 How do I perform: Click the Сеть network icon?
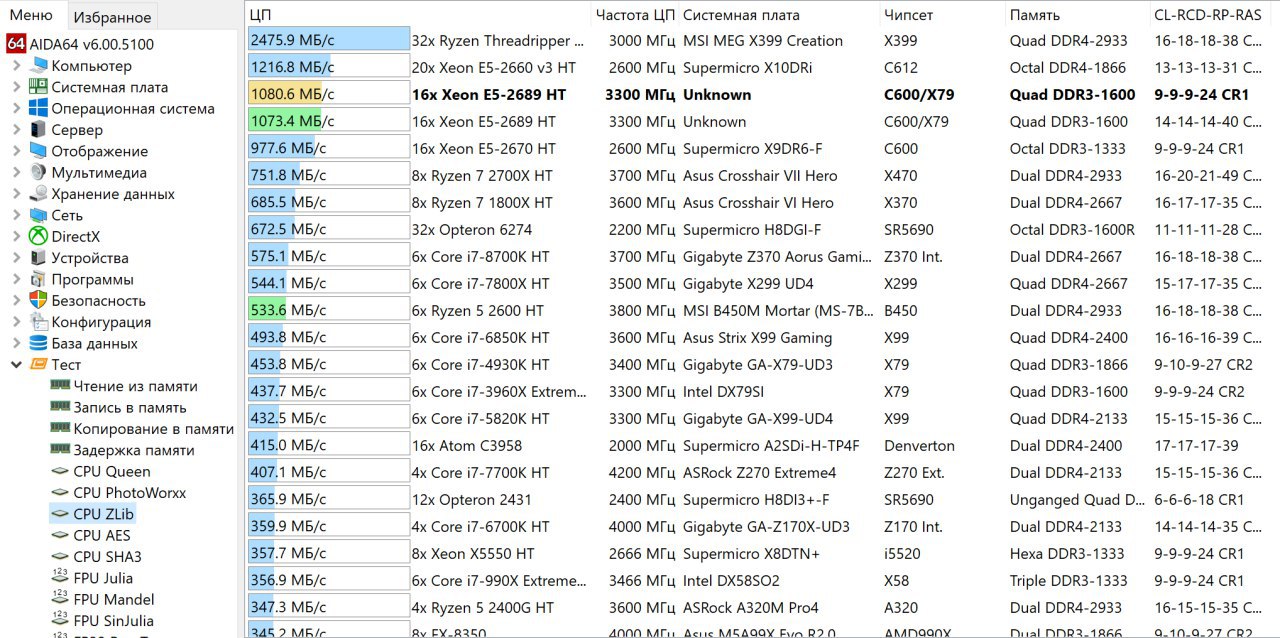[x=38, y=215]
